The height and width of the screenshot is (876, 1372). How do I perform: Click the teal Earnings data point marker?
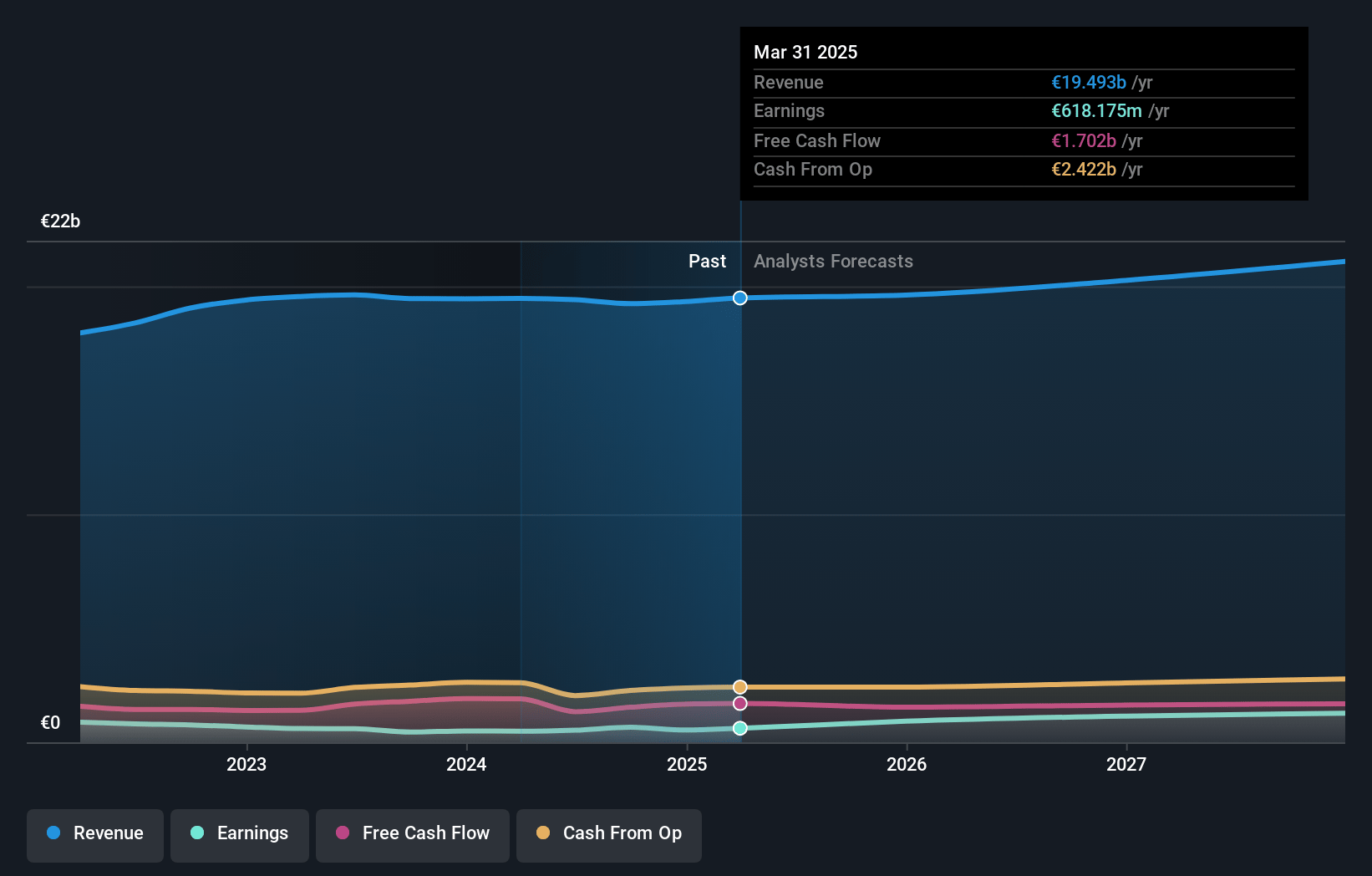pos(740,728)
